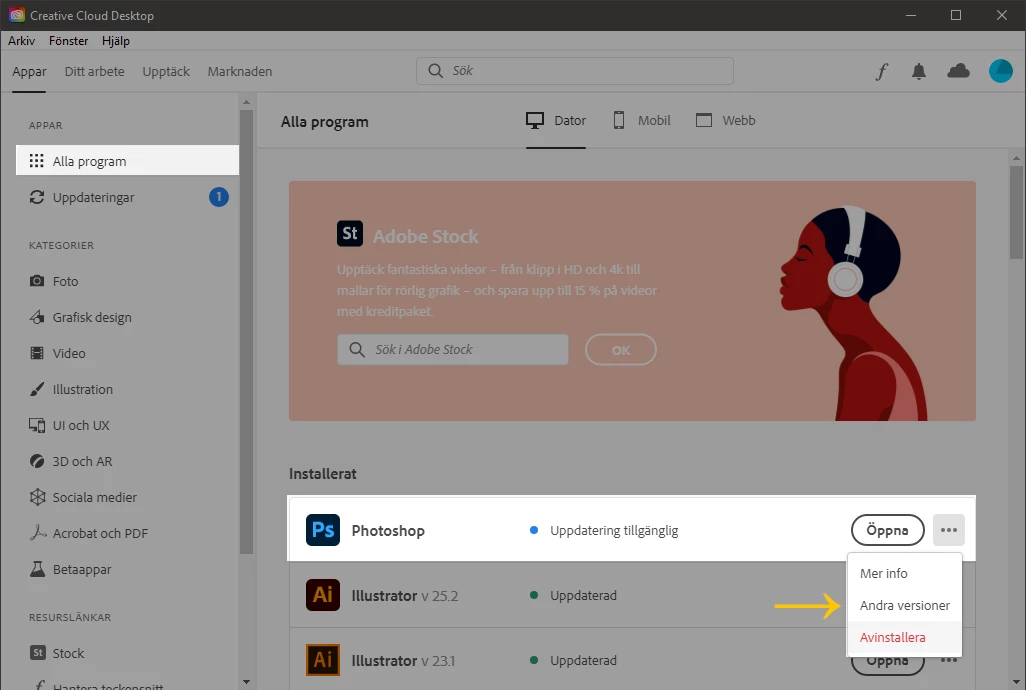The width and height of the screenshot is (1026, 690).
Task: Open the Hjälp menu
Action: (116, 41)
